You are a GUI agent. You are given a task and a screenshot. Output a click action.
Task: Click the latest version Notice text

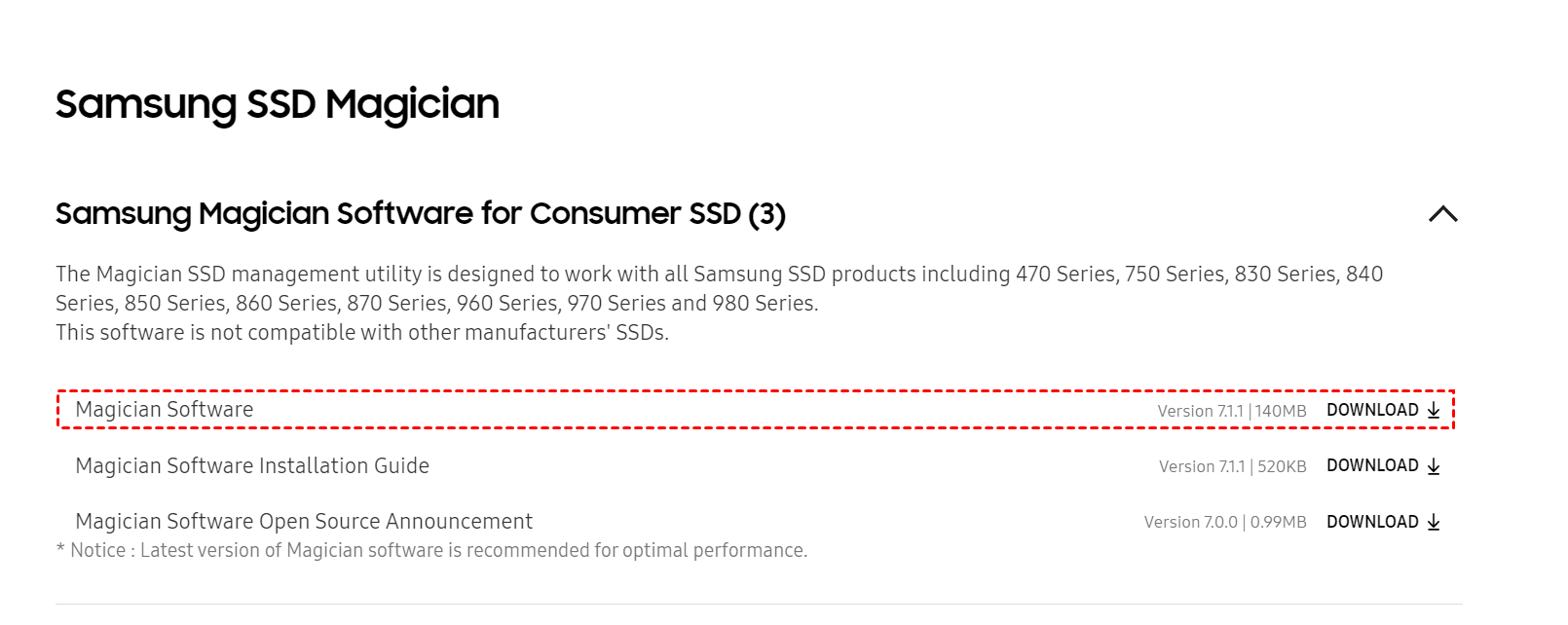click(x=431, y=551)
